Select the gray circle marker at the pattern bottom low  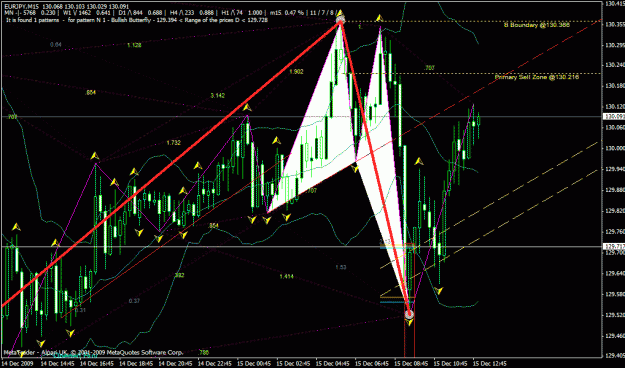coord(409,314)
